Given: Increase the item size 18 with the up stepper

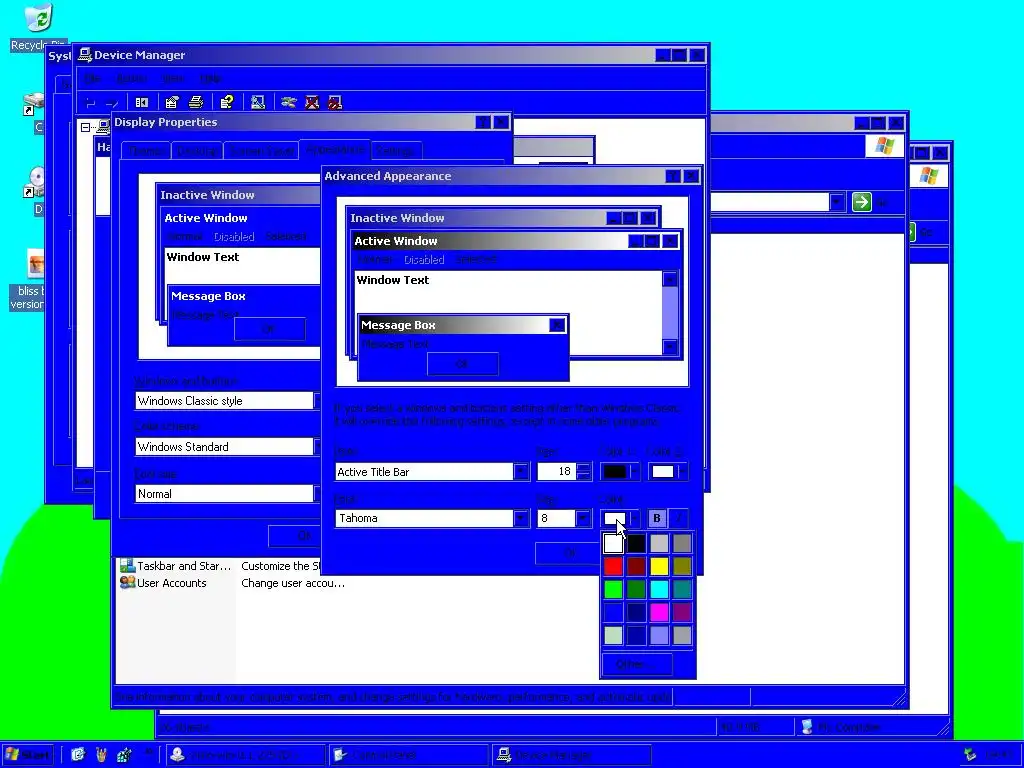Looking at the screenshot, I should (583, 467).
